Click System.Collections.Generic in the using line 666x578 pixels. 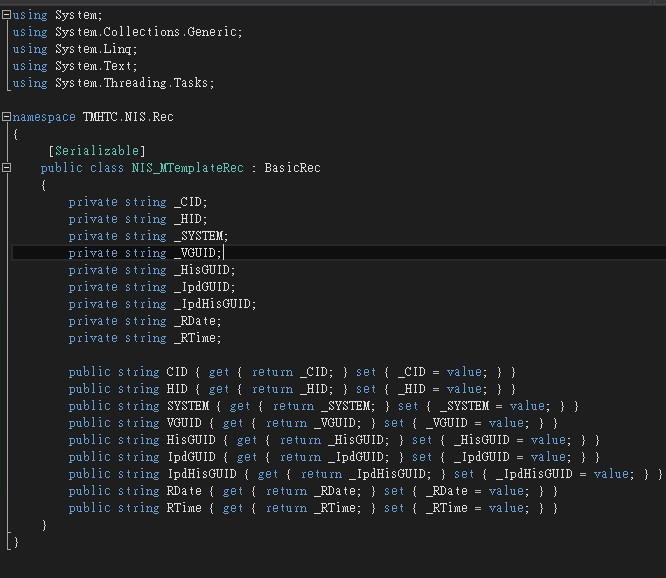[146, 32]
